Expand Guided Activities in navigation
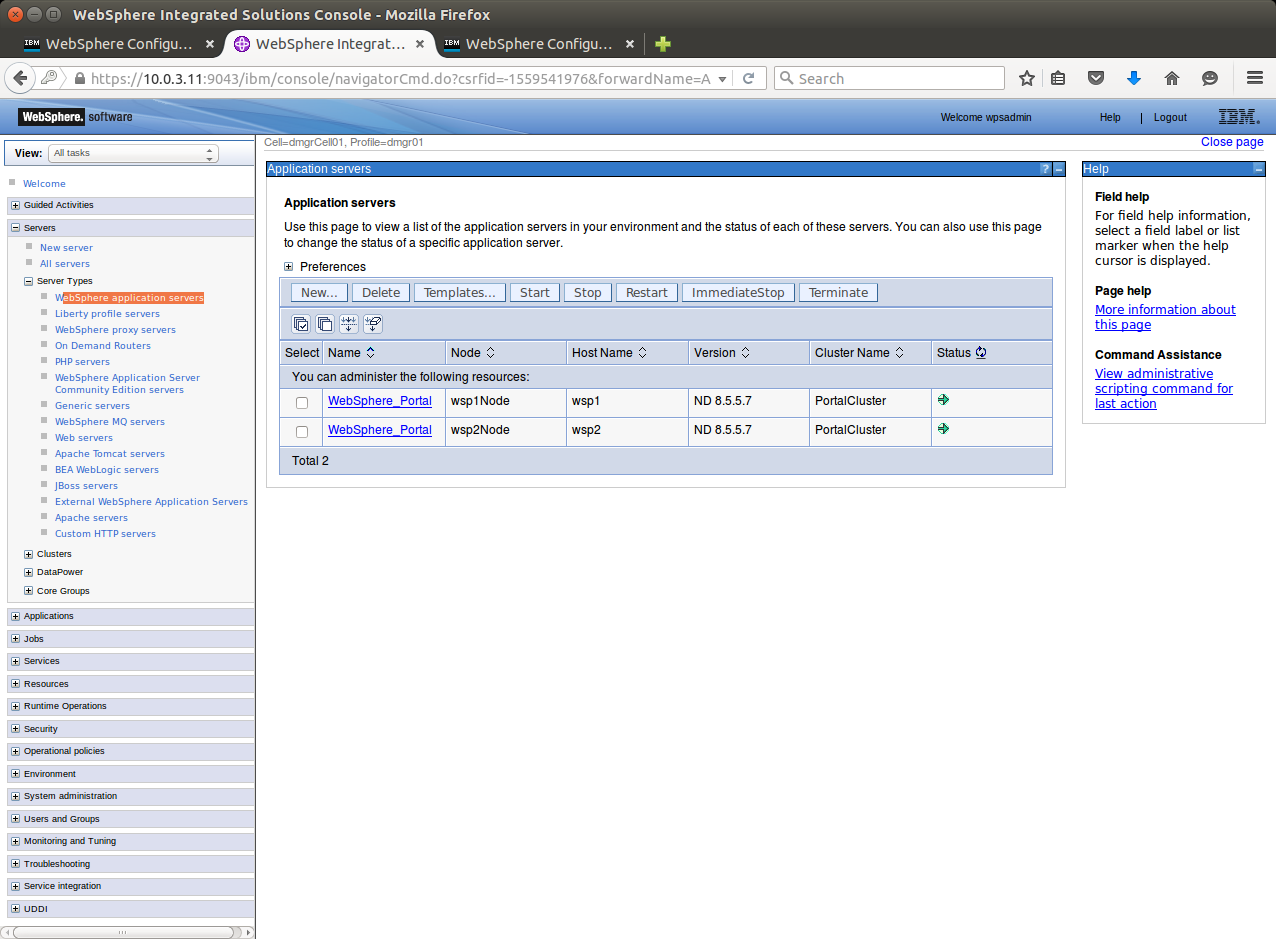1276x939 pixels. click(x=15, y=205)
